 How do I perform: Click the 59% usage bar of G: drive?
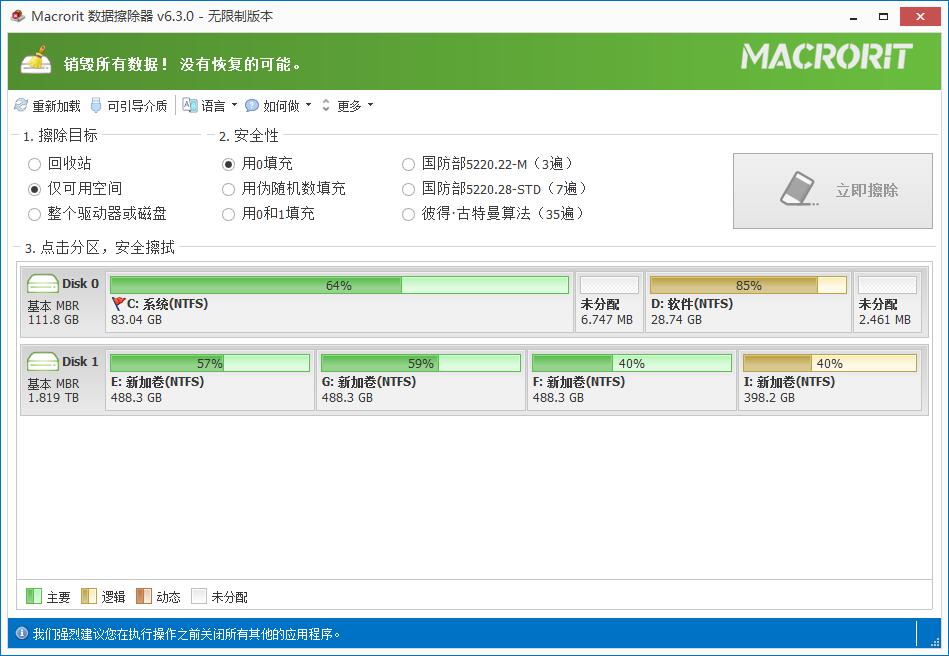[421, 363]
